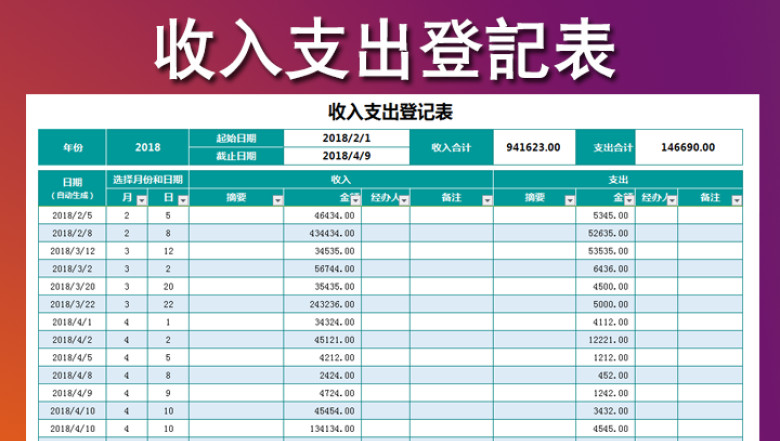Select date cell 2018/3/12

(72, 251)
